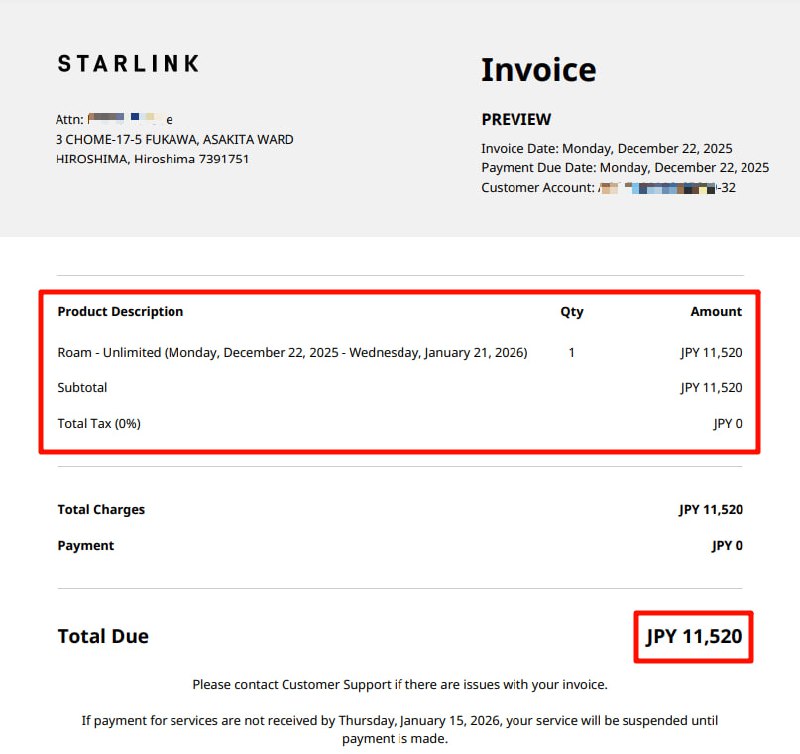
Task: Click the Subtotal amount JPY 11,520
Action: pos(711,387)
